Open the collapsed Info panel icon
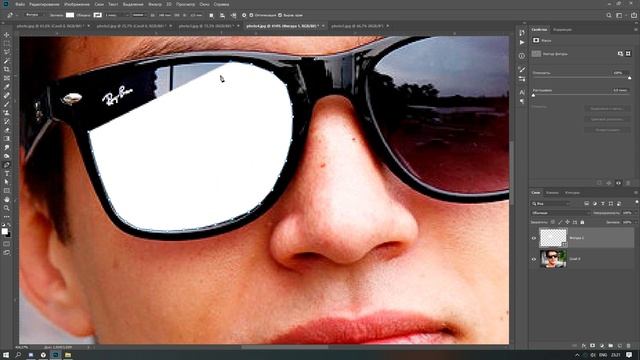This screenshot has width=640, height=360. pos(522,56)
